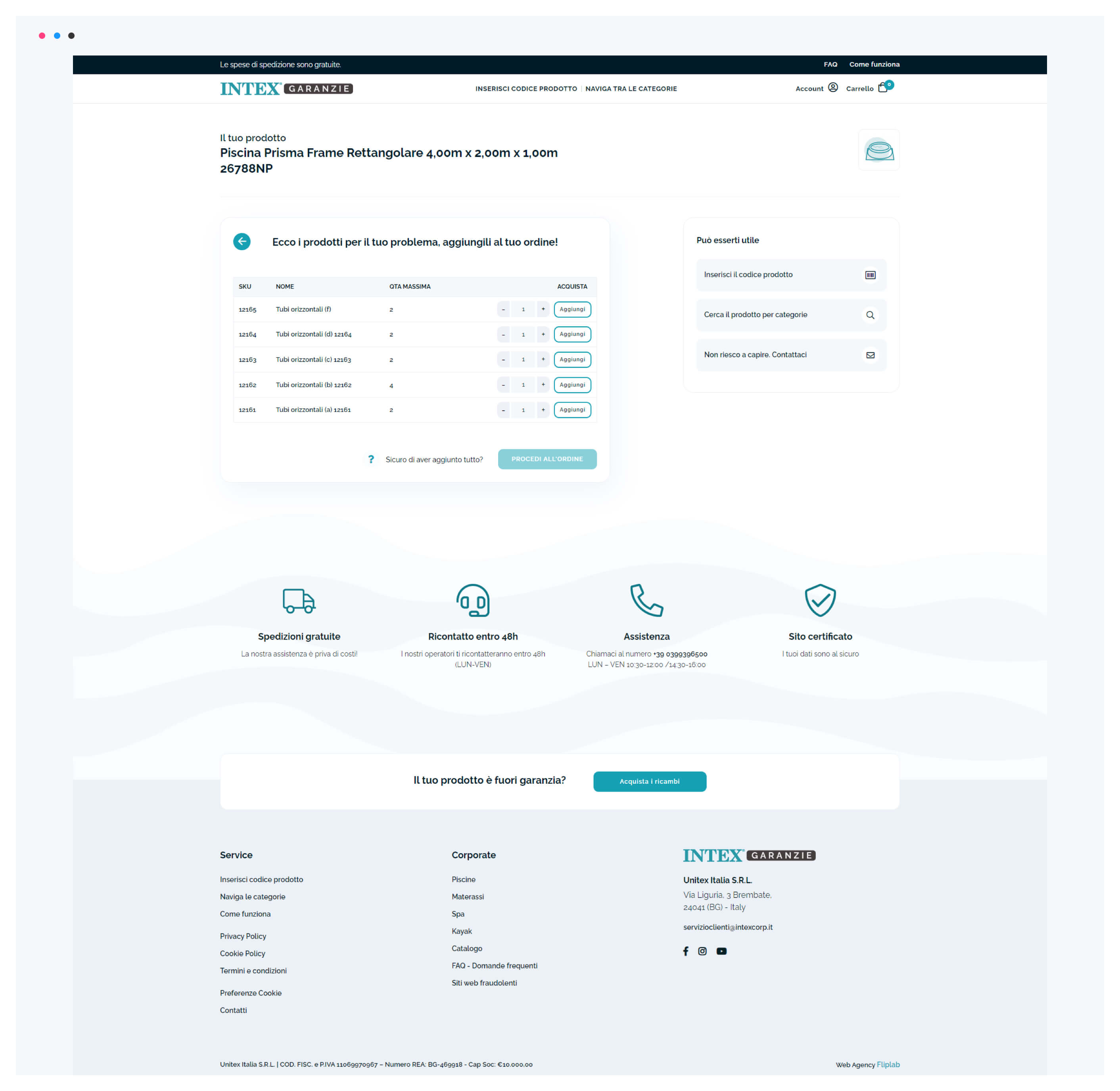Add Tubi orizzontali (d) 12164 with Aggiungi
The image size is (1120, 1091).
(x=572, y=335)
